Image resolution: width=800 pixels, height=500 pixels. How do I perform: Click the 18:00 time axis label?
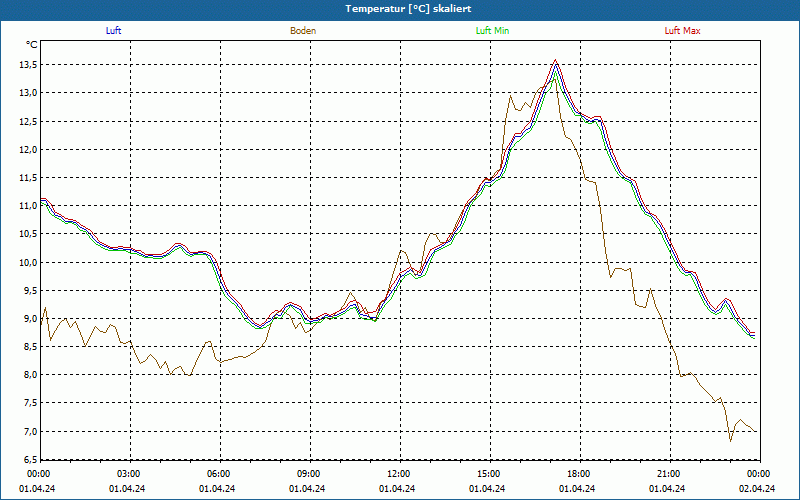tap(577, 474)
